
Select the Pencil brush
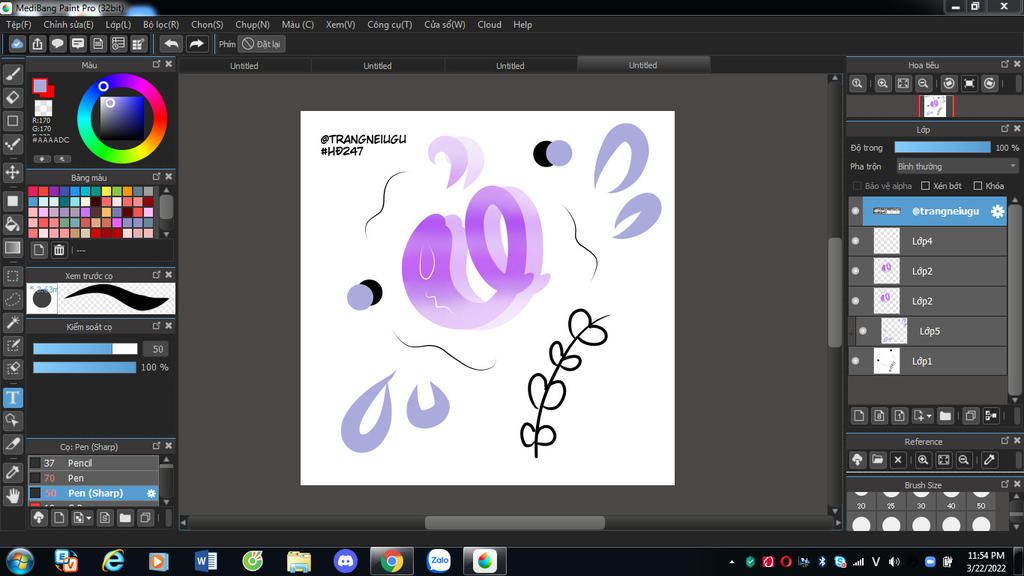[93, 463]
